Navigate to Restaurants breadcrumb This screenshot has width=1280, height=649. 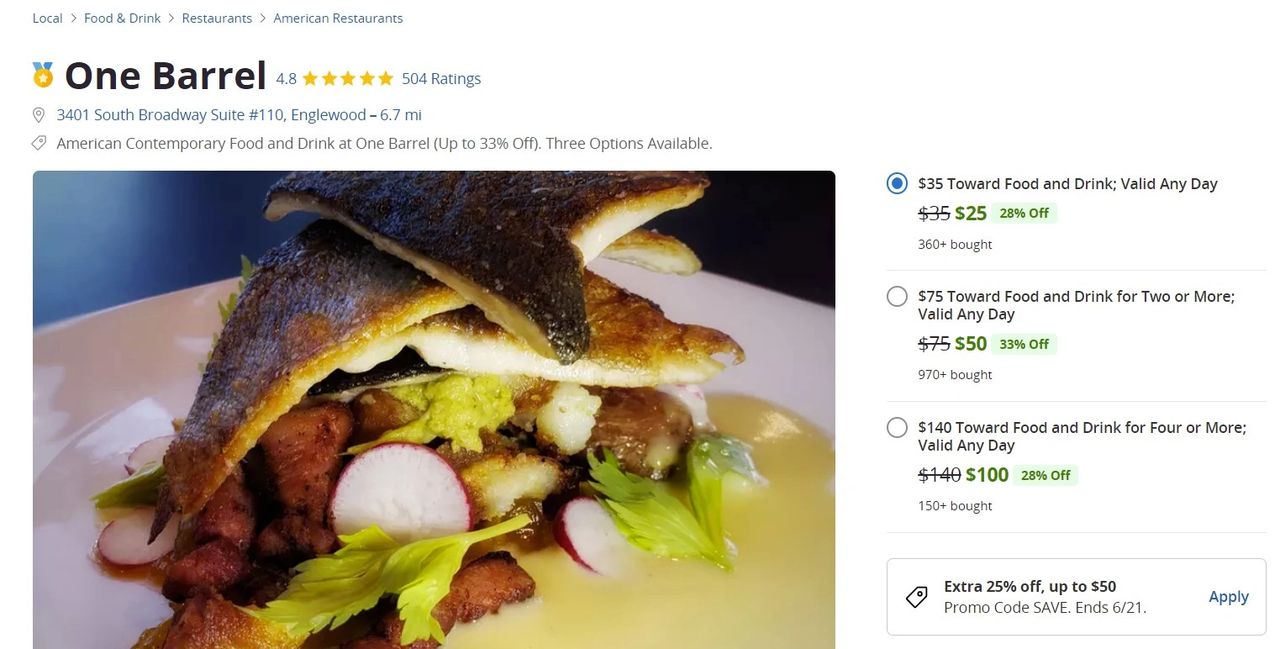coord(217,18)
